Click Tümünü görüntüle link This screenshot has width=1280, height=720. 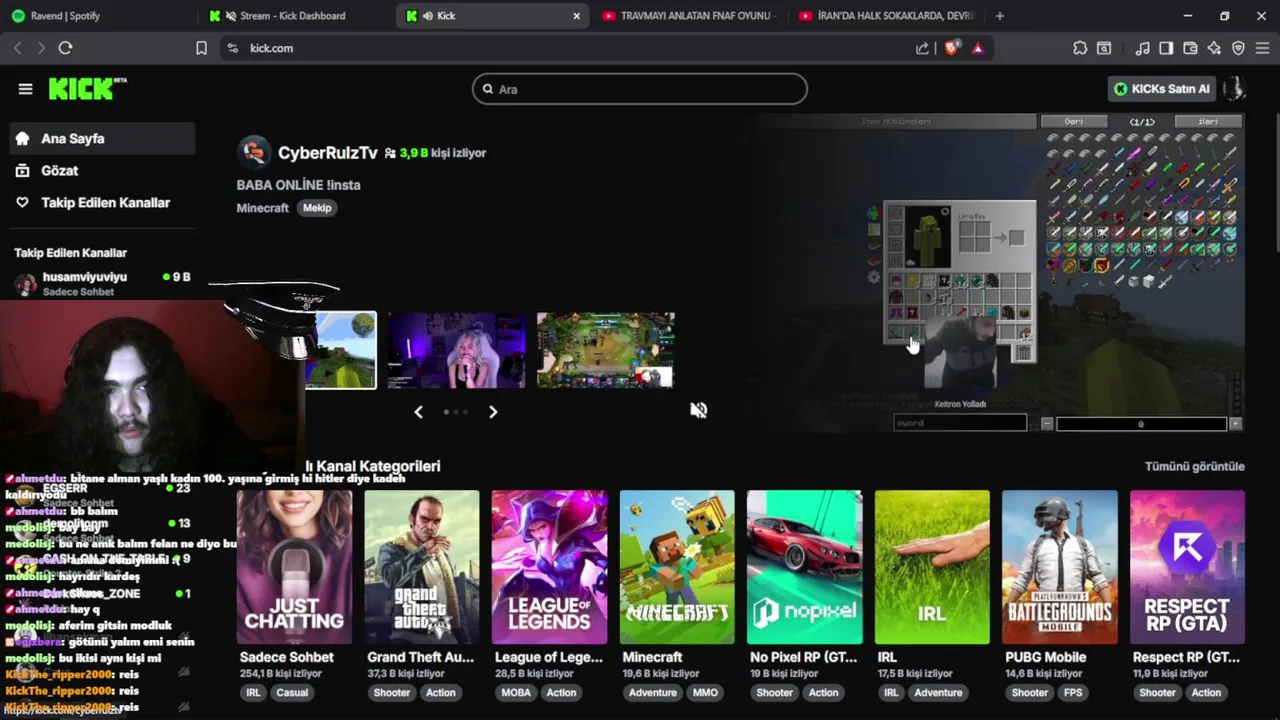coord(1195,466)
